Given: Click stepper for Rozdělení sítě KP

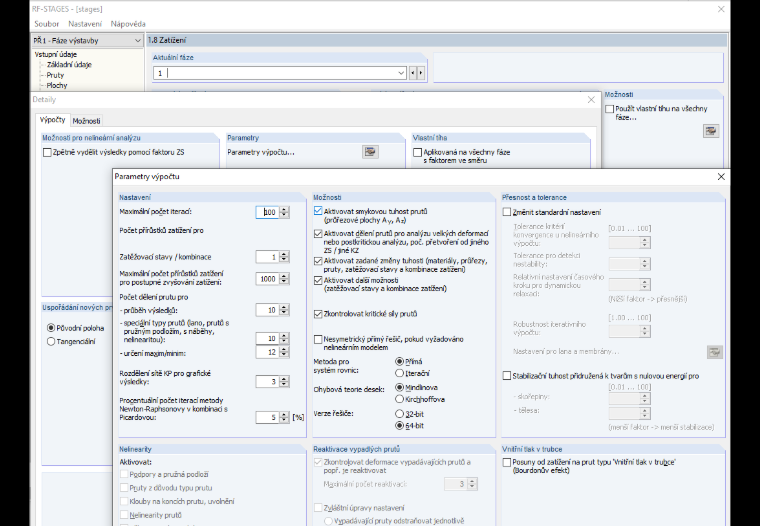Looking at the screenshot, I should point(285,382).
